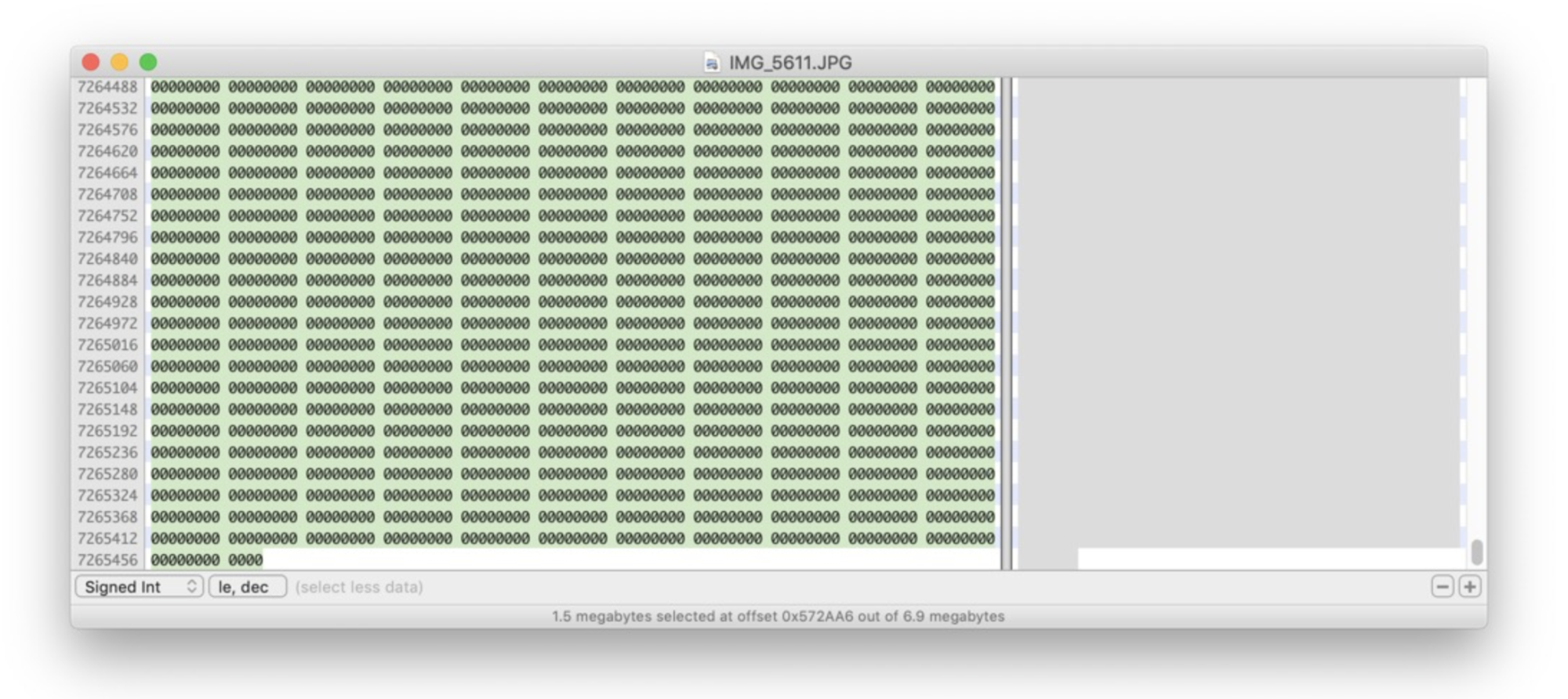Close the IMG_5611.JPG window
Image resolution: width=1568 pixels, height=699 pixels.
pyautogui.click(x=91, y=62)
